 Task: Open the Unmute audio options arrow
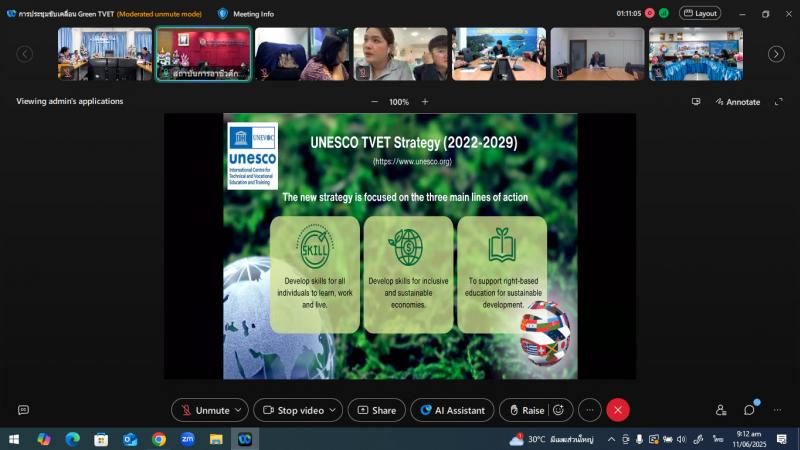pyautogui.click(x=238, y=410)
